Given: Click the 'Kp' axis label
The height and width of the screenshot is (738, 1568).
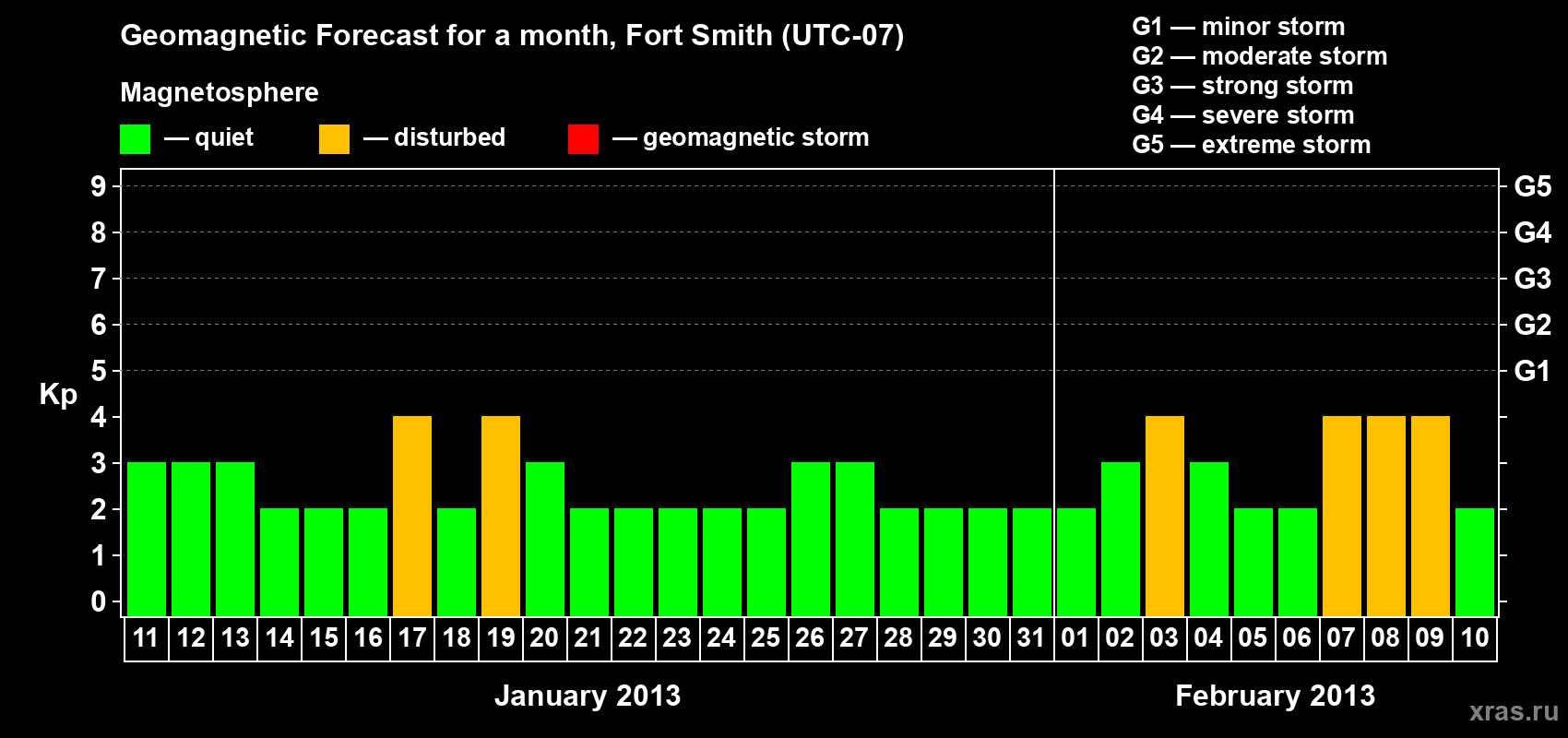Looking at the screenshot, I should pos(58,396).
